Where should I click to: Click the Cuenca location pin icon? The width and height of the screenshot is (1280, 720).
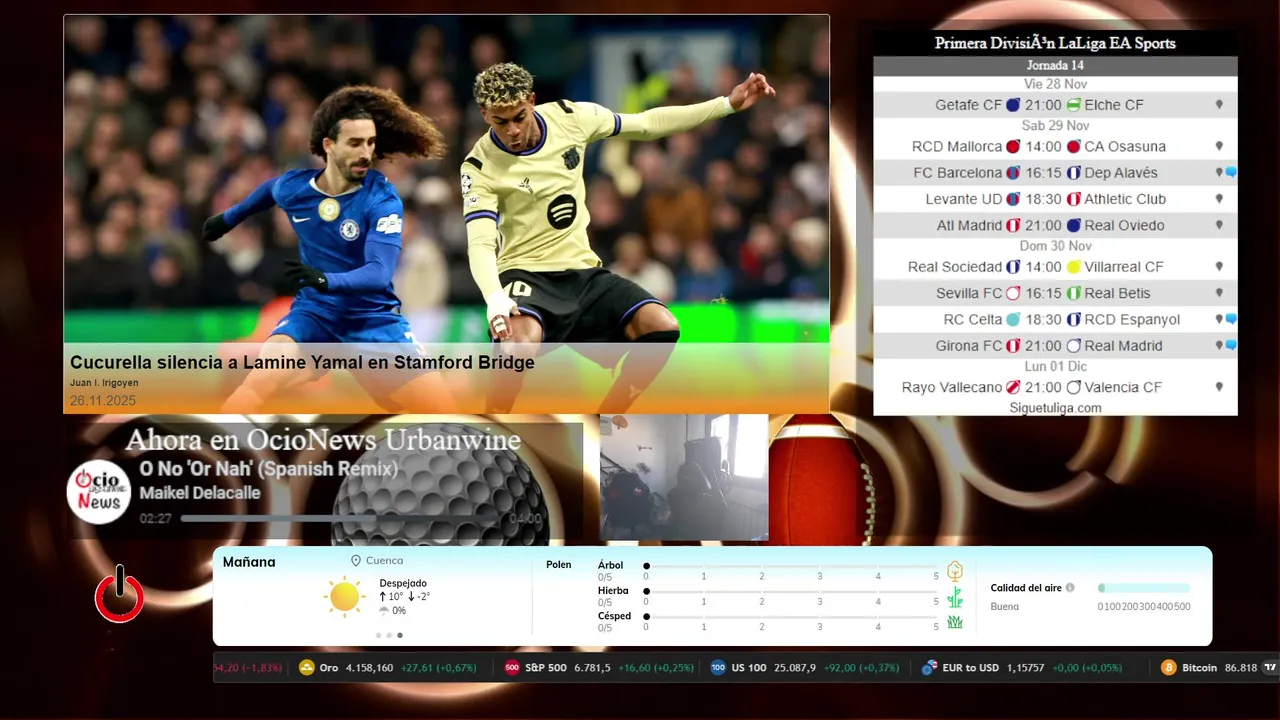click(355, 561)
